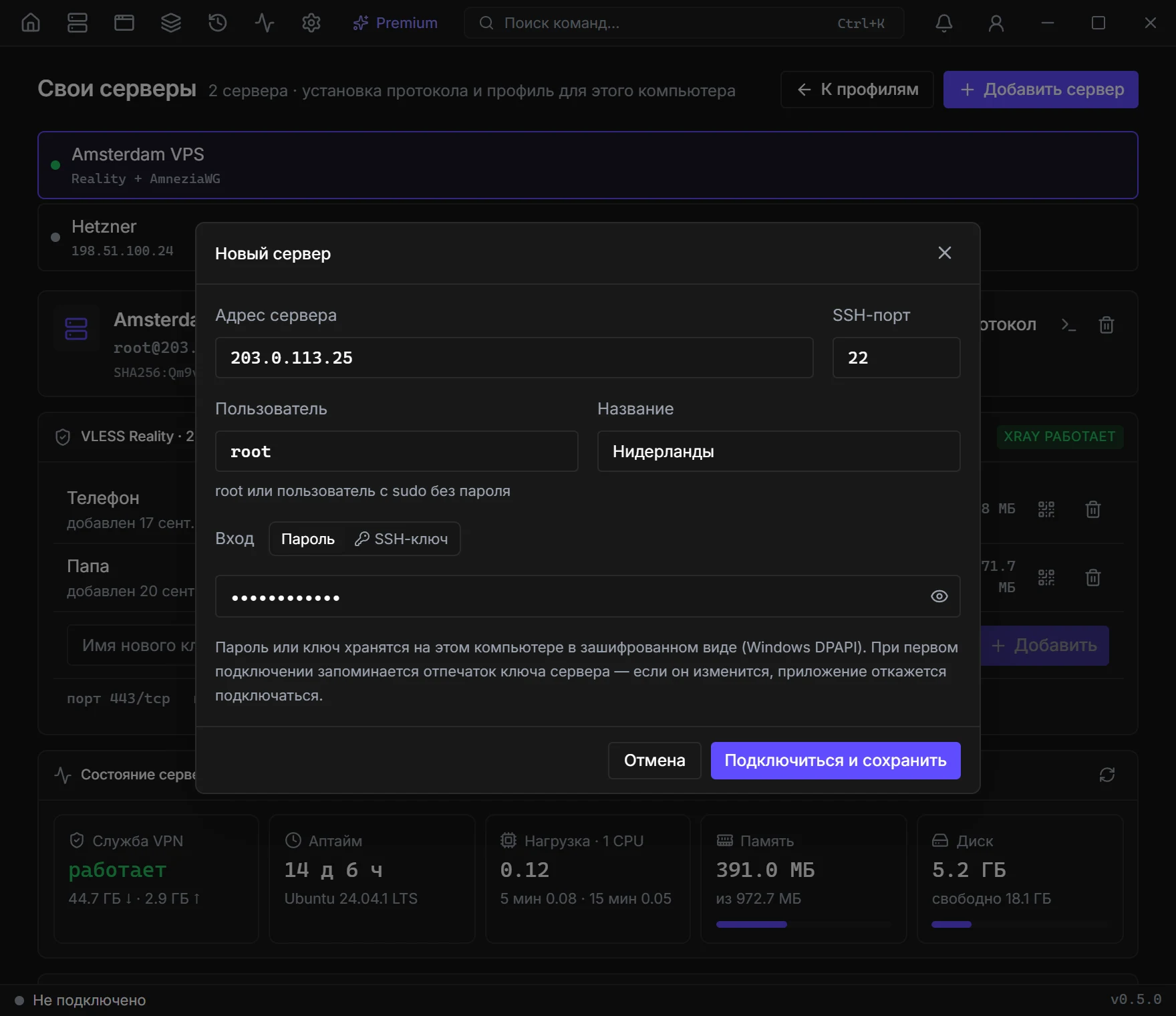Open the home icon in top bar
This screenshot has width=1176, height=1016.
click(31, 23)
